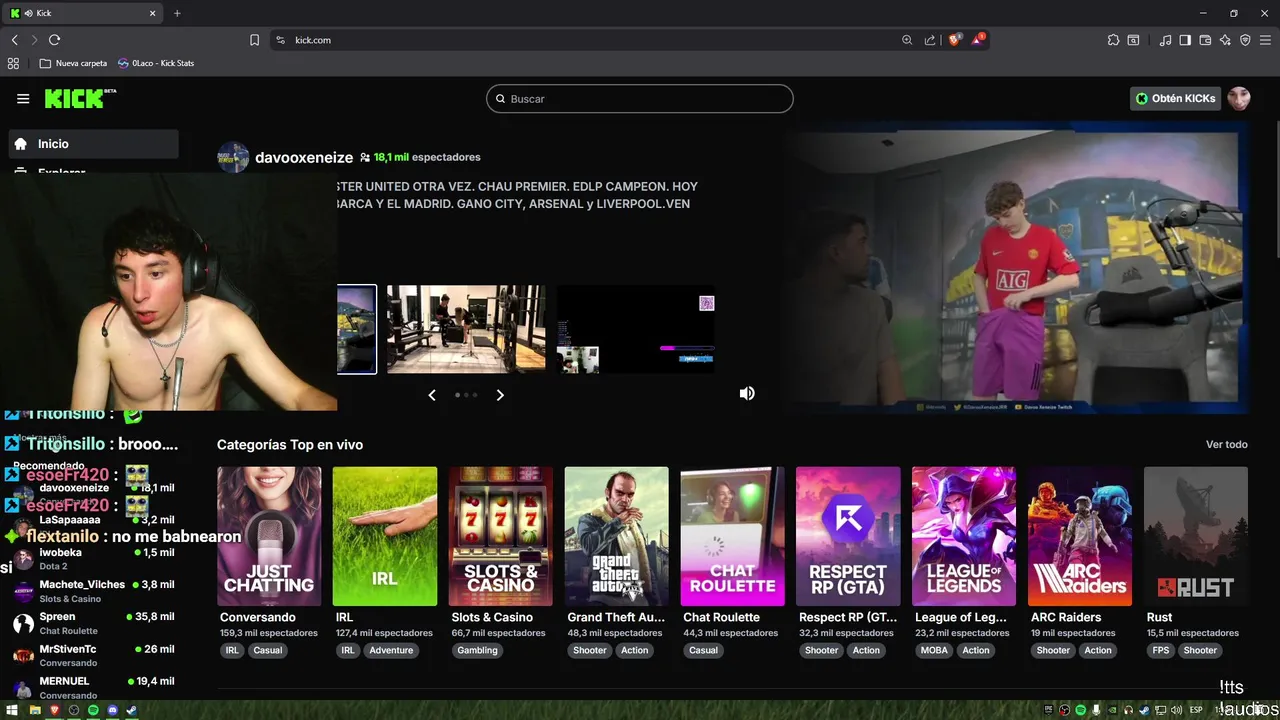The image size is (1280, 720).
Task: Open davooxeneize channel name link
Action: click(x=304, y=157)
